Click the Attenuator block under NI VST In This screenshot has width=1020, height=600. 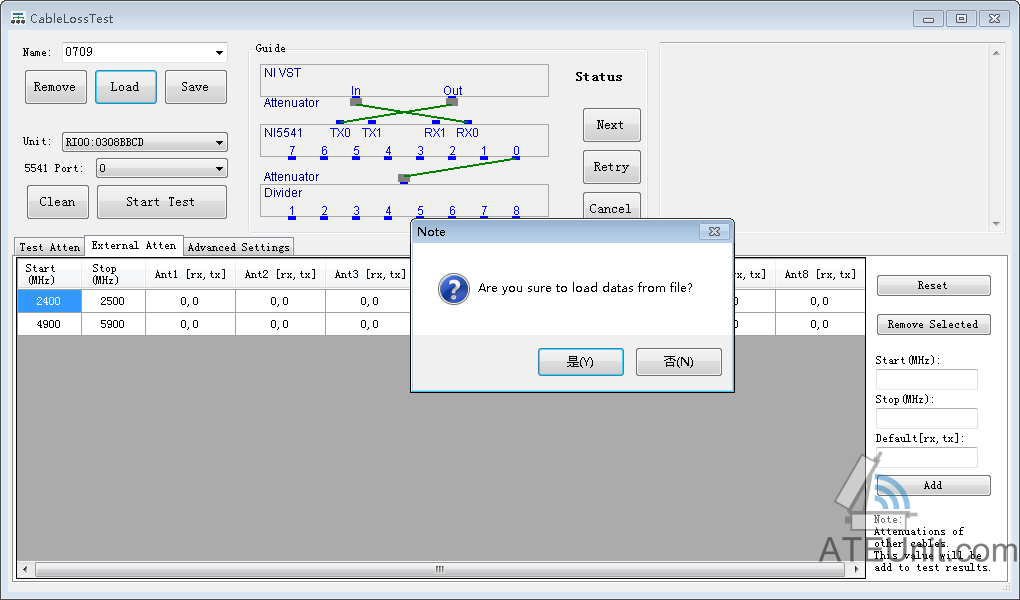356,101
